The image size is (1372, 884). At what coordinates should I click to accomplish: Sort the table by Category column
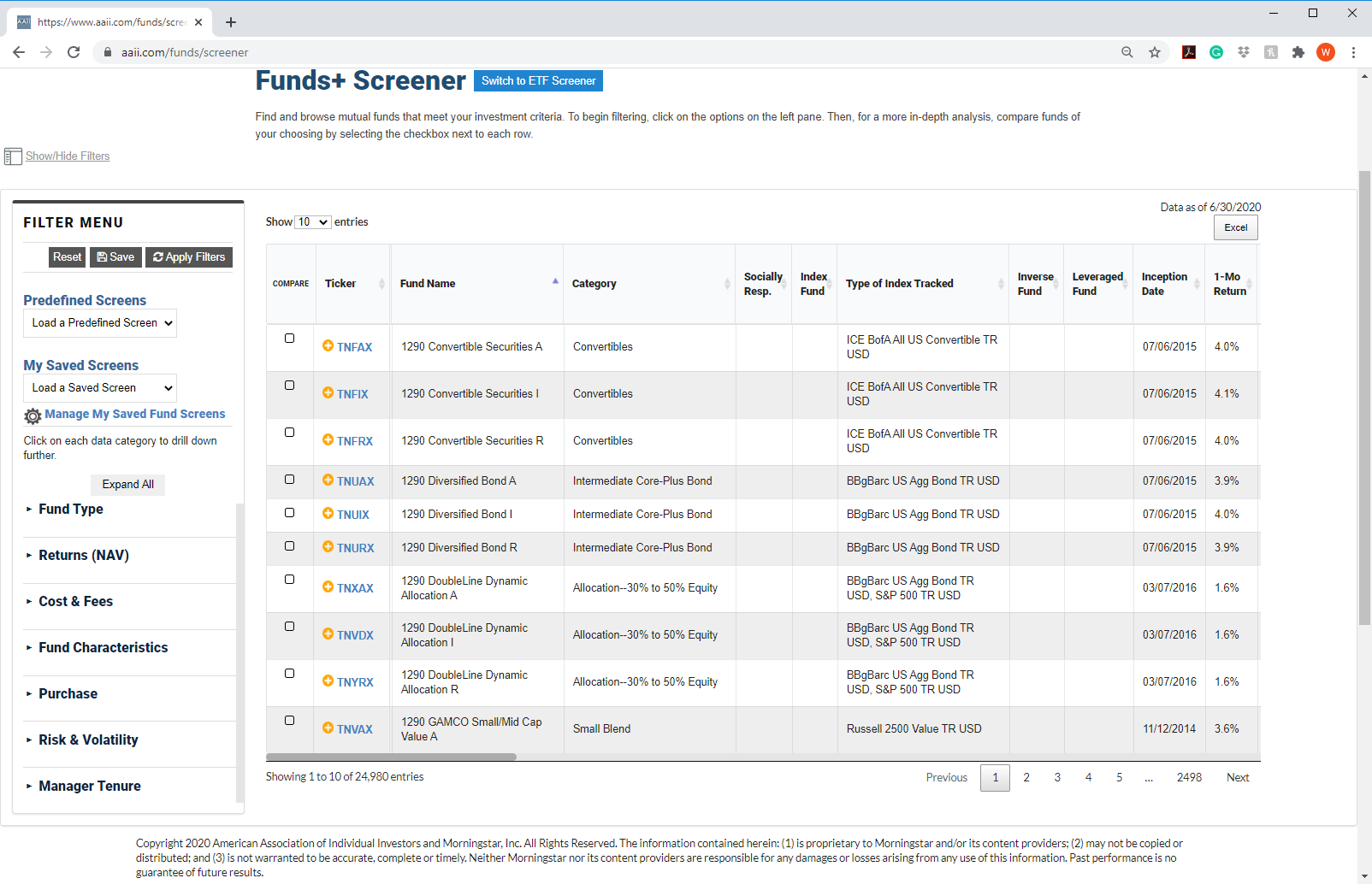click(594, 284)
